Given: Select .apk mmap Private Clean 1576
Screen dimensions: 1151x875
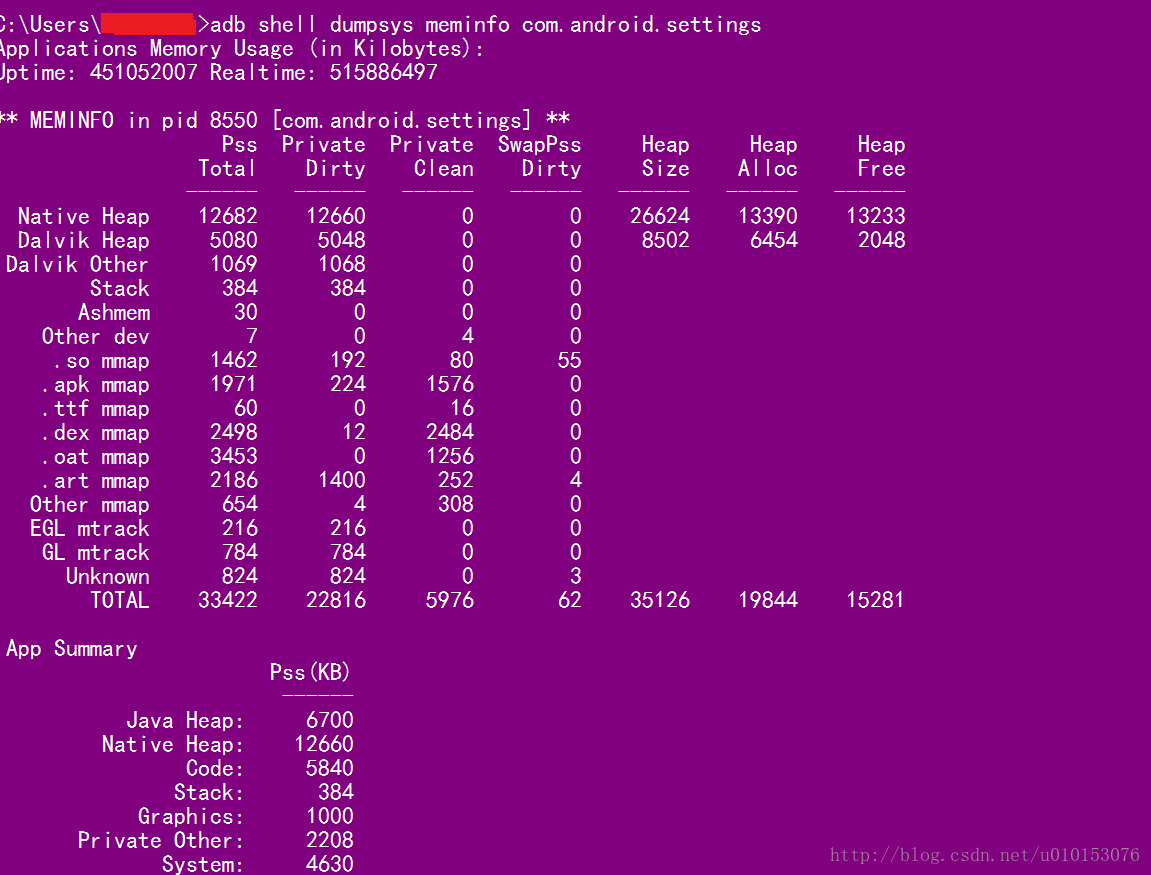Looking at the screenshot, I should coord(450,384).
